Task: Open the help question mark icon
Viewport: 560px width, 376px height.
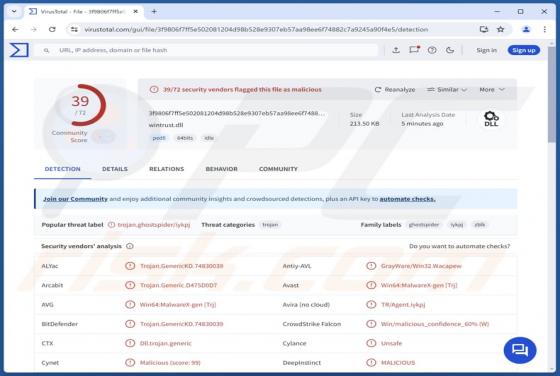Action: 432,50
